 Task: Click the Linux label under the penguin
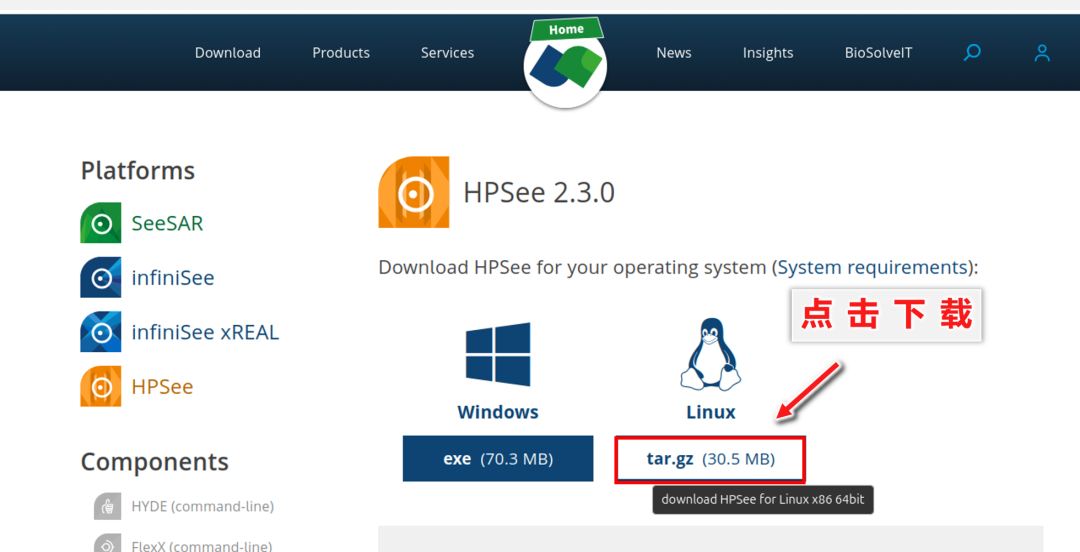click(x=711, y=412)
